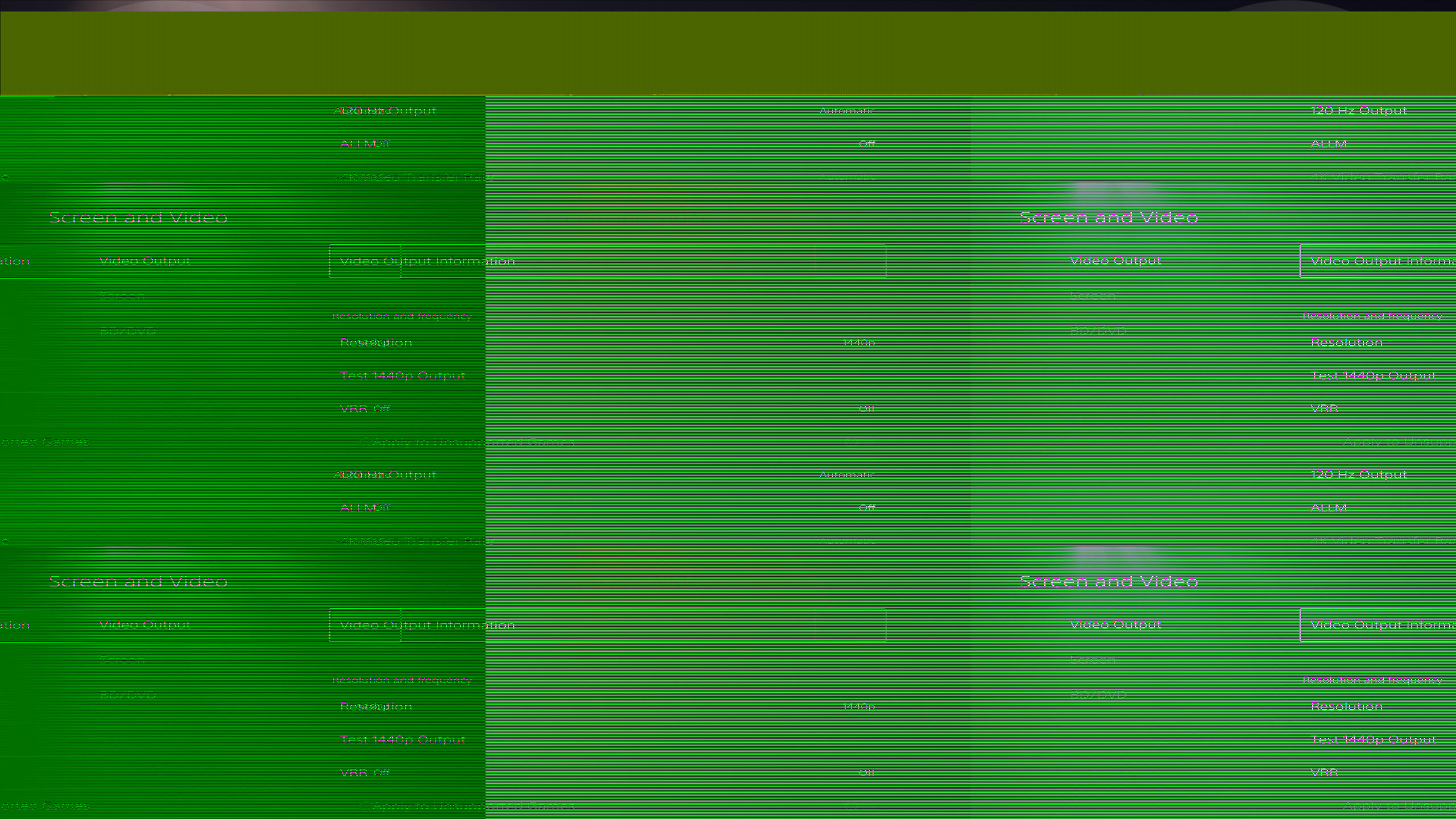The height and width of the screenshot is (819, 1456).
Task: Open BD/DVD category in lower-left menu copy
Action: (127, 695)
